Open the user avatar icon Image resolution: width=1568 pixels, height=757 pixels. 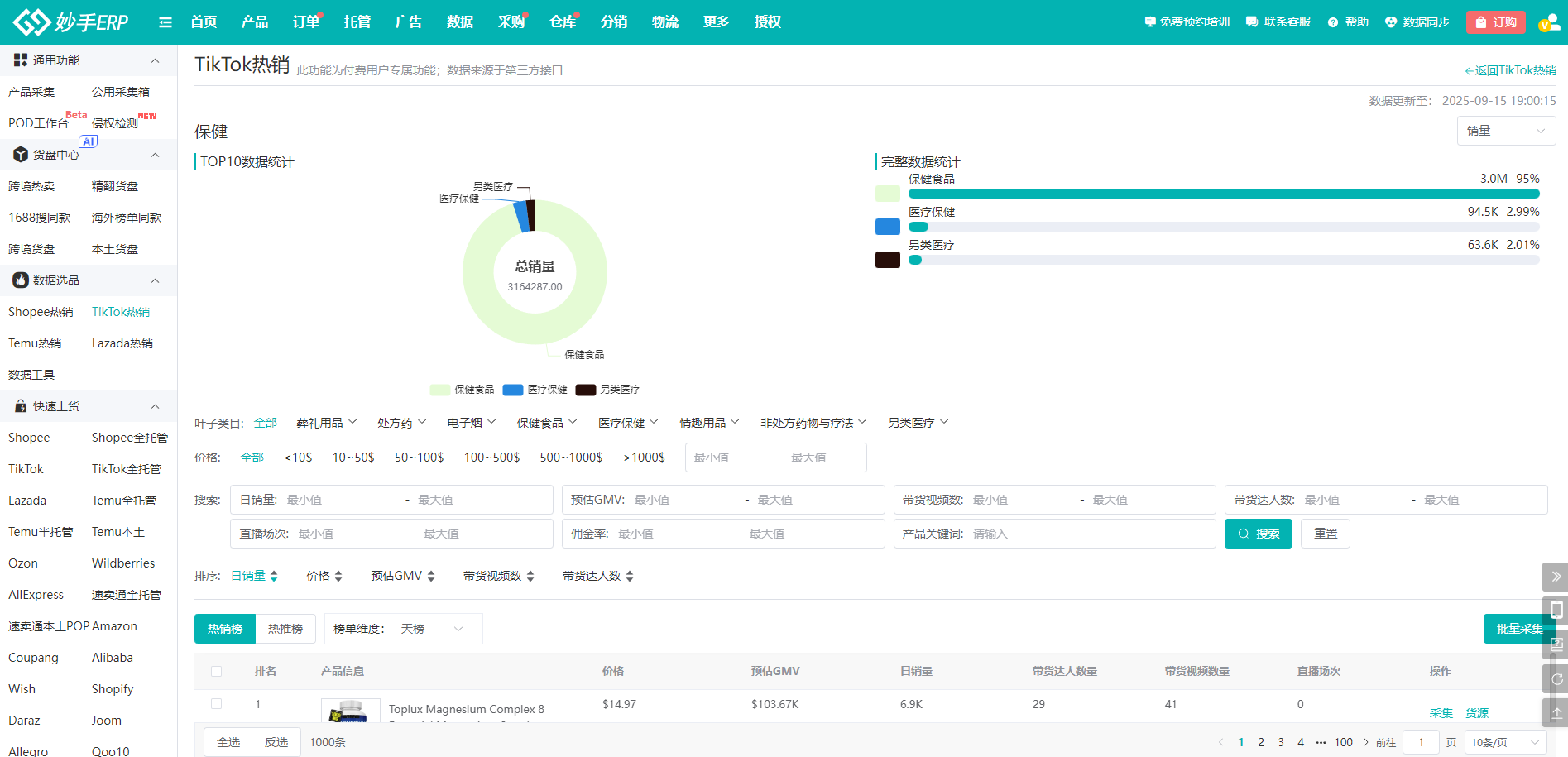click(1548, 22)
